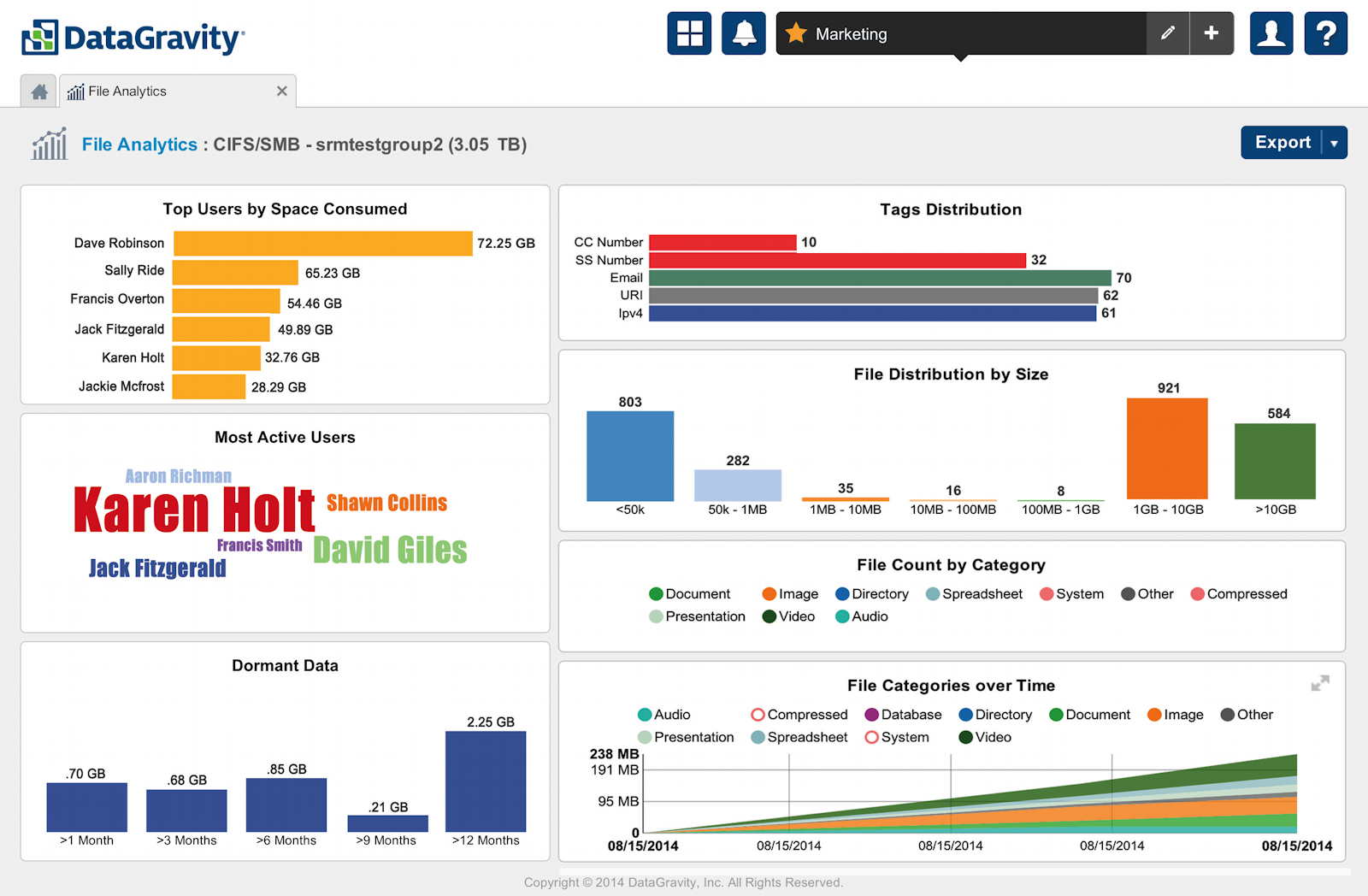Open the Export dropdown arrow
This screenshot has height=896, width=1368.
click(1334, 143)
